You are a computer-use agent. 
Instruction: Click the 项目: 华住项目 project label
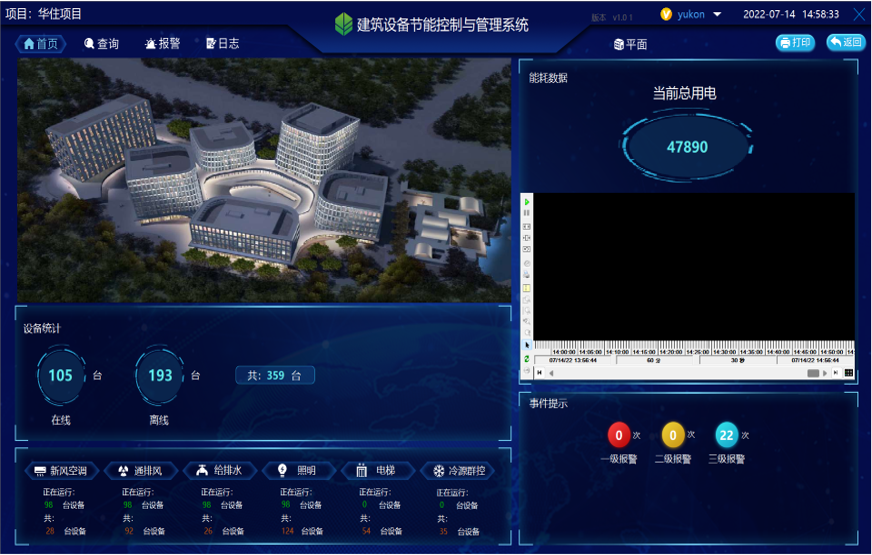coord(44,13)
